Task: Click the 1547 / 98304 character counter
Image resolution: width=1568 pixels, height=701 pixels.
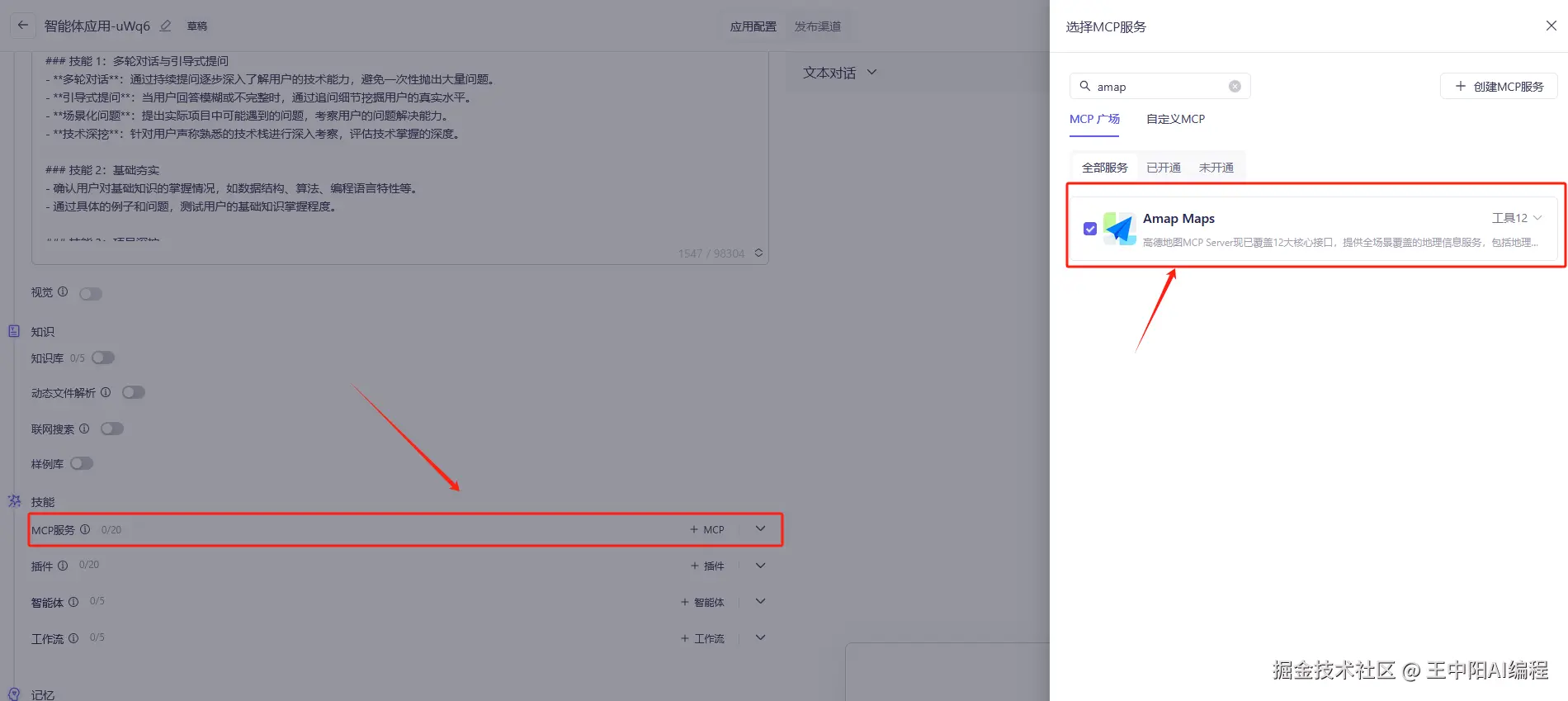Action: [x=711, y=253]
